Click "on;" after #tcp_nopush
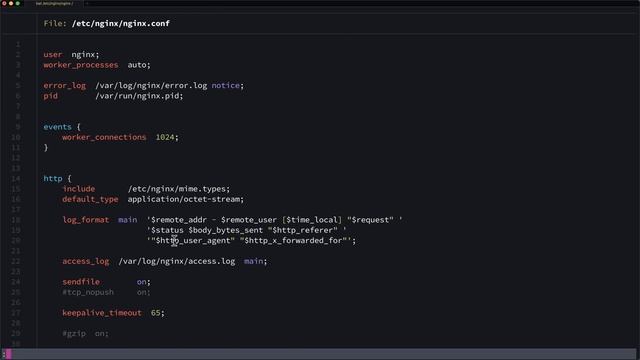Image resolution: width=640 pixels, height=360 pixels. [144, 292]
